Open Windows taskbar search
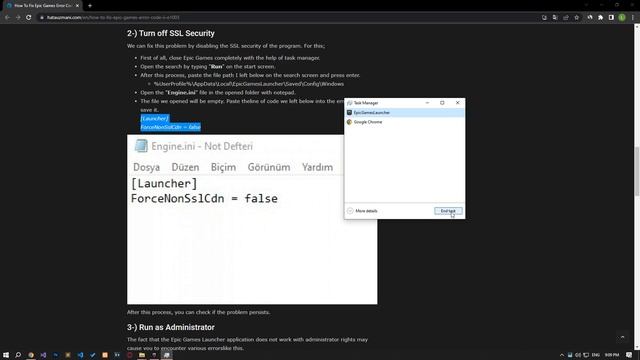The height and width of the screenshot is (360, 640). click(x=18, y=355)
